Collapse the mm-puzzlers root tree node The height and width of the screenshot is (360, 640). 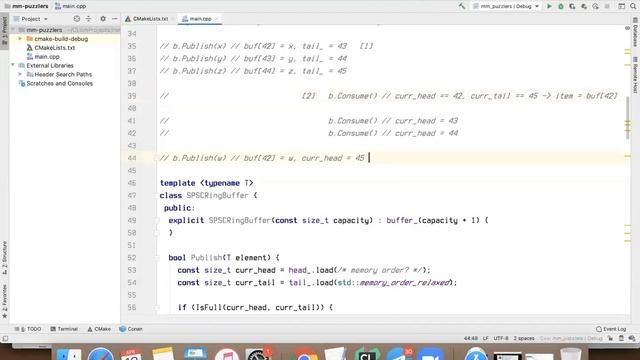click(x=13, y=30)
